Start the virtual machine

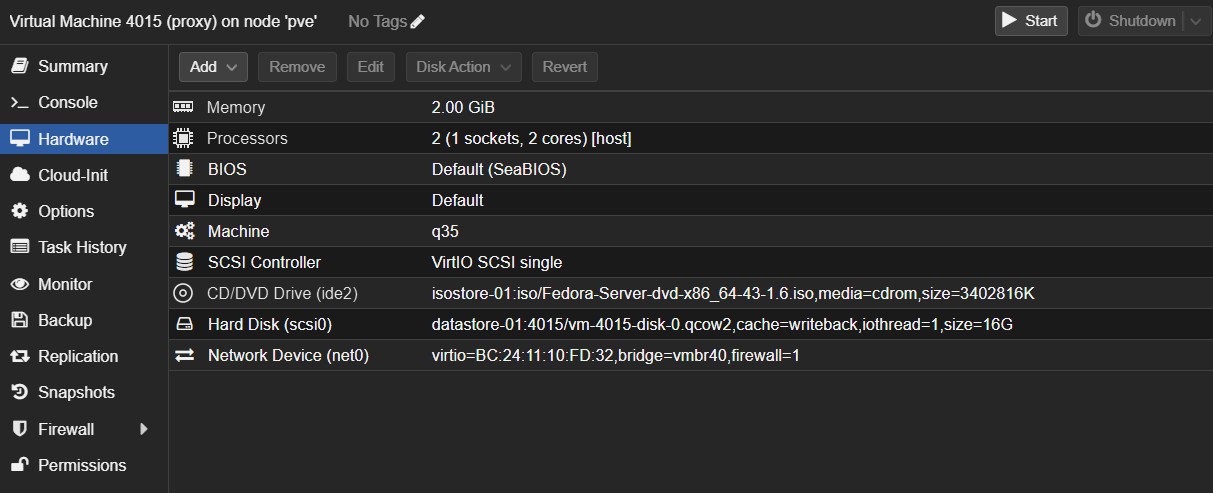[x=1031, y=21]
